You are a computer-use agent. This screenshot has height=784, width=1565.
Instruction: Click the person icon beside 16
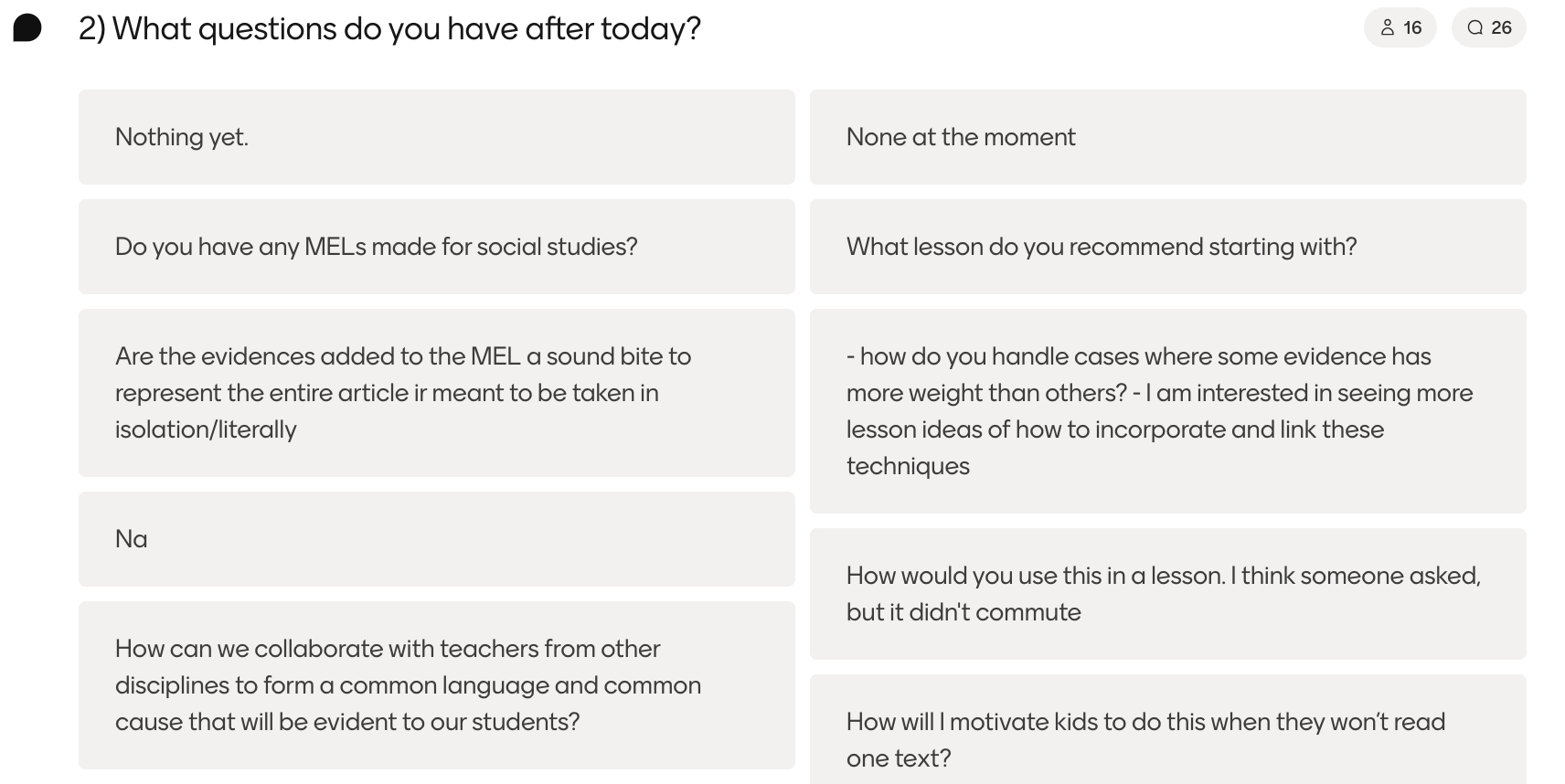(1387, 28)
